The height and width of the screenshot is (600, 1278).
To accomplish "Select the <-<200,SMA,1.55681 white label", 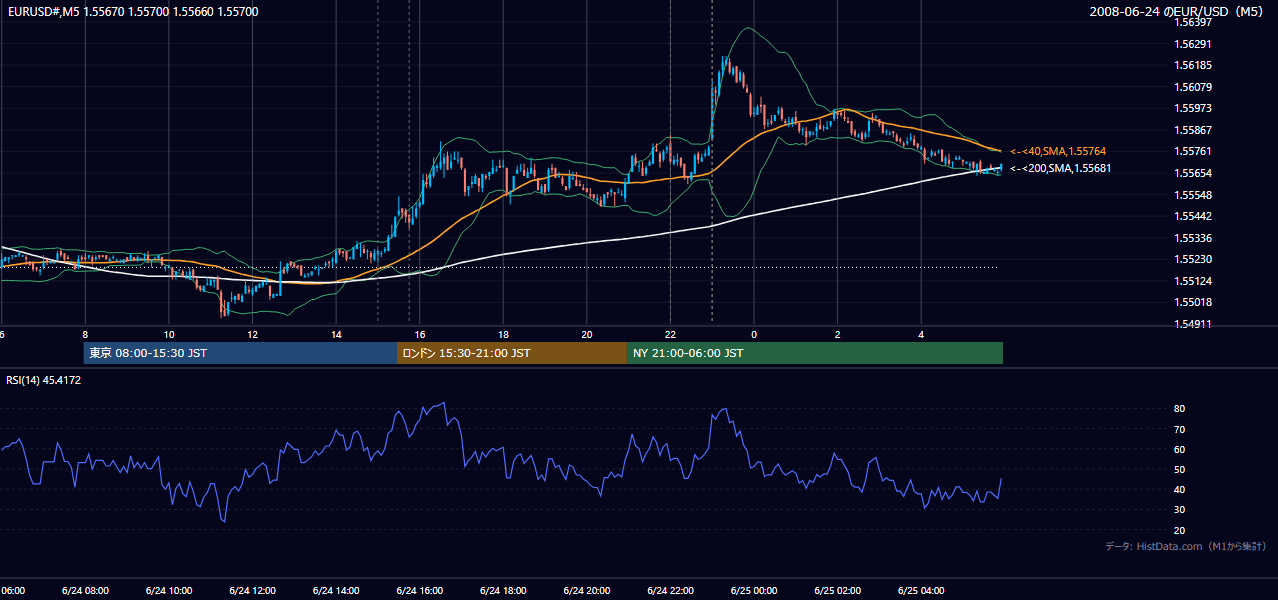I will (1060, 168).
